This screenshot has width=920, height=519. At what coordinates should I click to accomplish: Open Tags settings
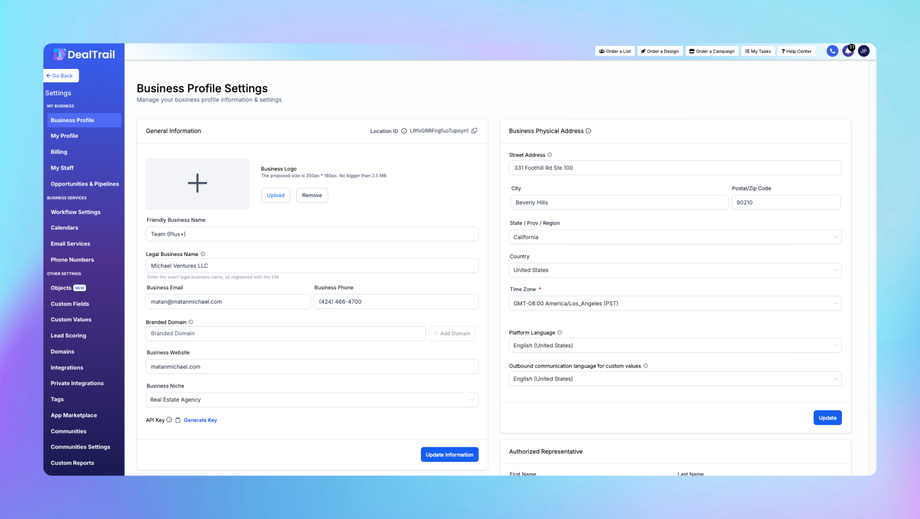coord(57,399)
